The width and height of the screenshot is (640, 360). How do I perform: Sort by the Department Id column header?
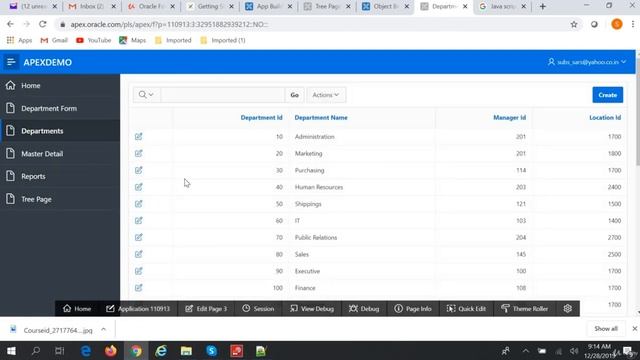(x=261, y=118)
